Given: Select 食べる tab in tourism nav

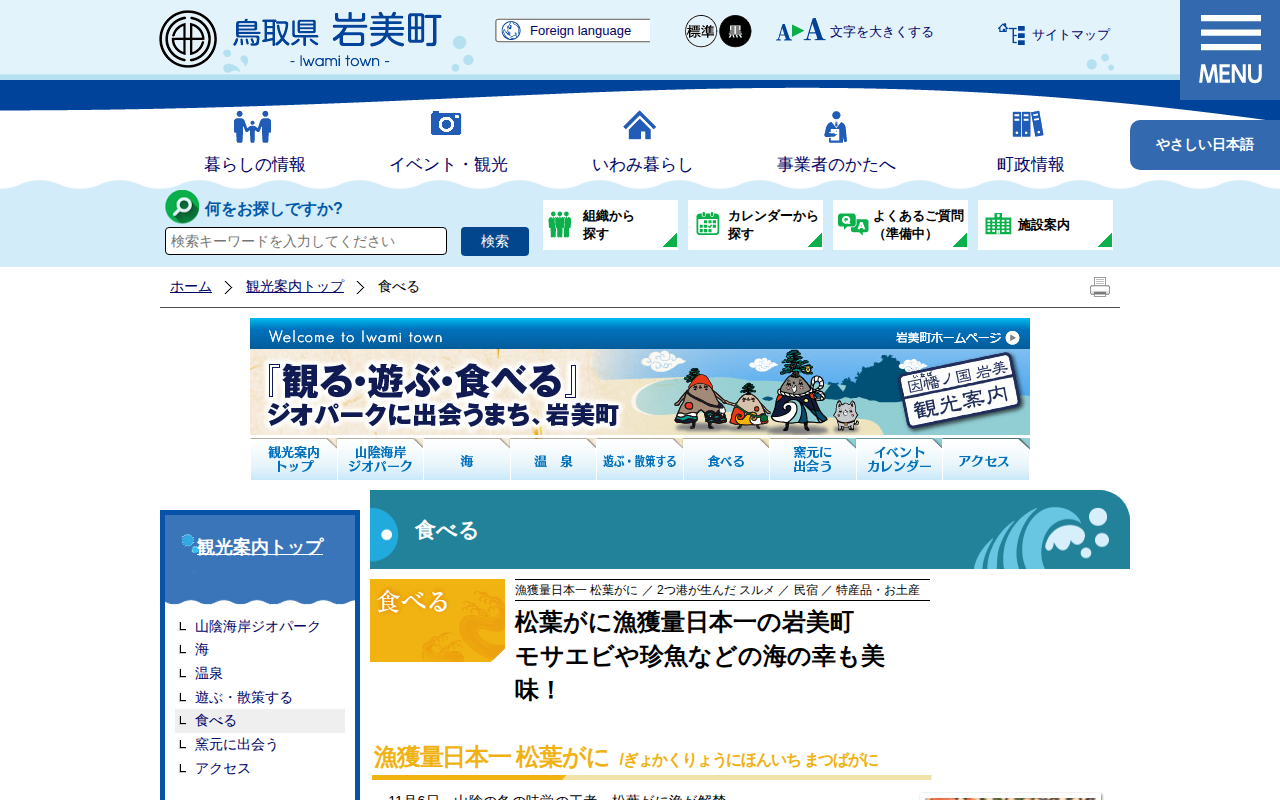Looking at the screenshot, I should click(x=726, y=460).
